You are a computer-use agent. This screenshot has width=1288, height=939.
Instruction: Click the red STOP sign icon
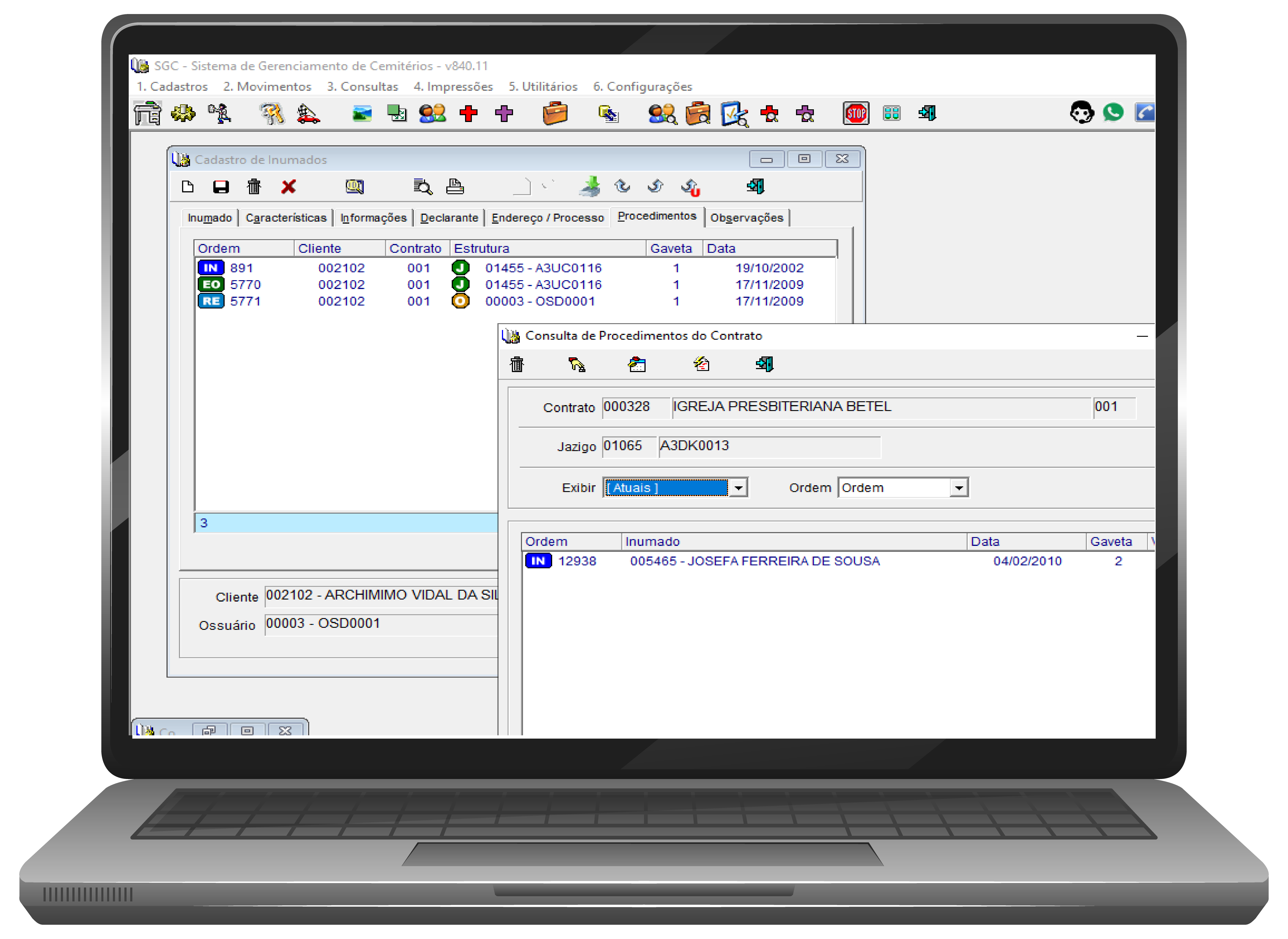coord(856,113)
